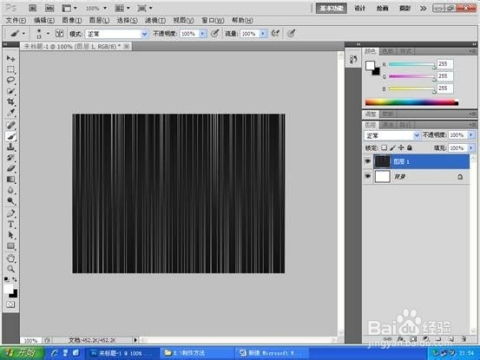Toggle lock image pixels
Image resolution: width=480 pixels, height=360 pixels.
click(x=393, y=148)
